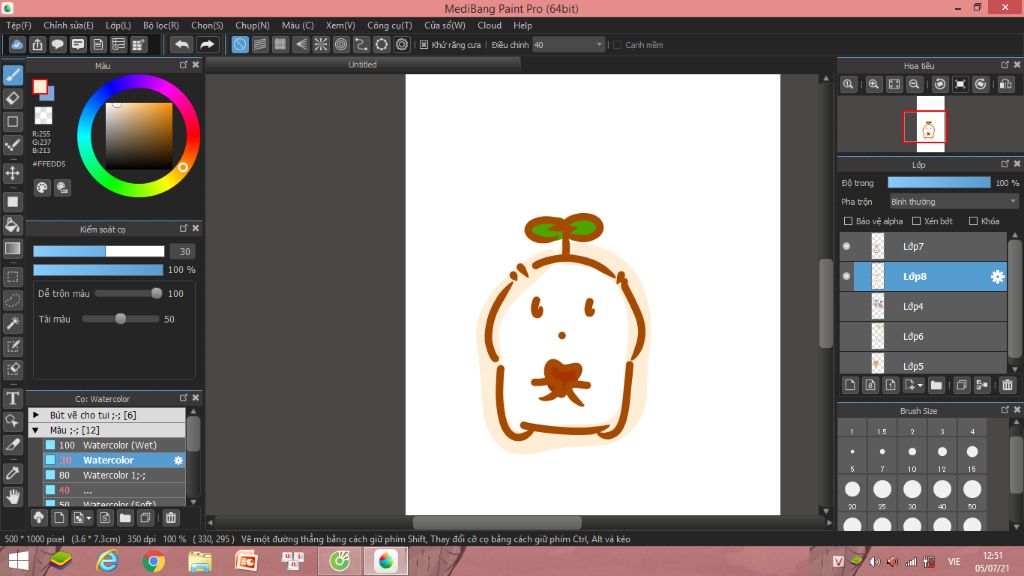Click the cloud save icon in toolbar
This screenshot has height=576, width=1024.
click(x=17, y=44)
